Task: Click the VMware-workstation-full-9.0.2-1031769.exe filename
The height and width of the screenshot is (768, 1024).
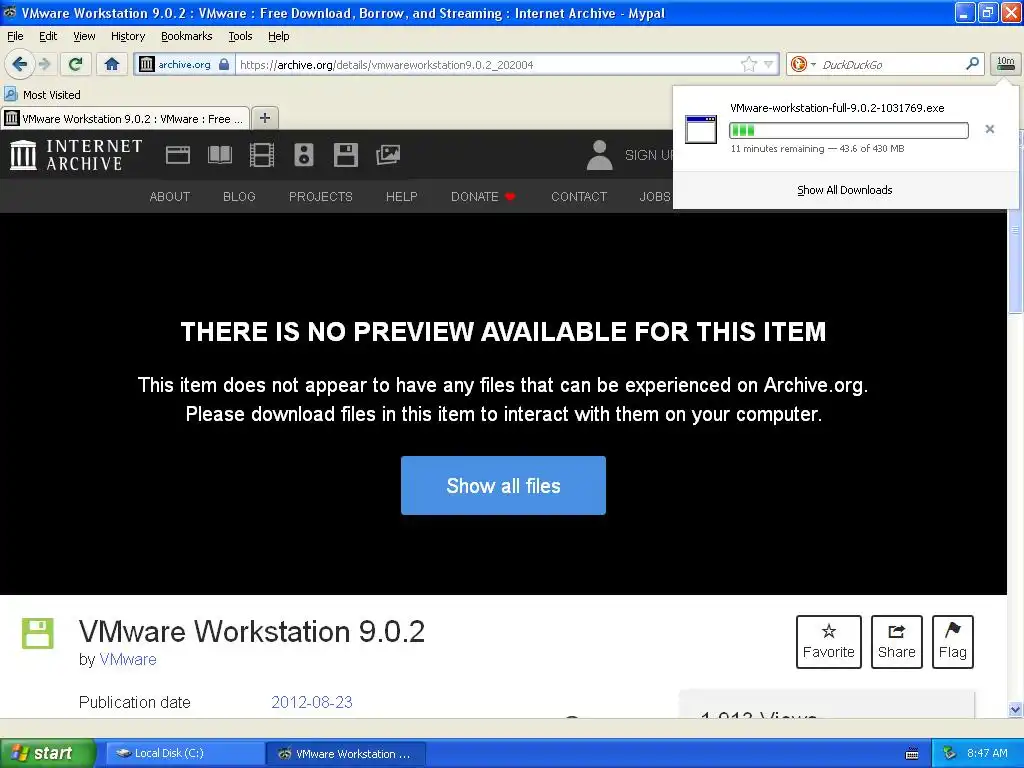Action: pyautogui.click(x=837, y=108)
